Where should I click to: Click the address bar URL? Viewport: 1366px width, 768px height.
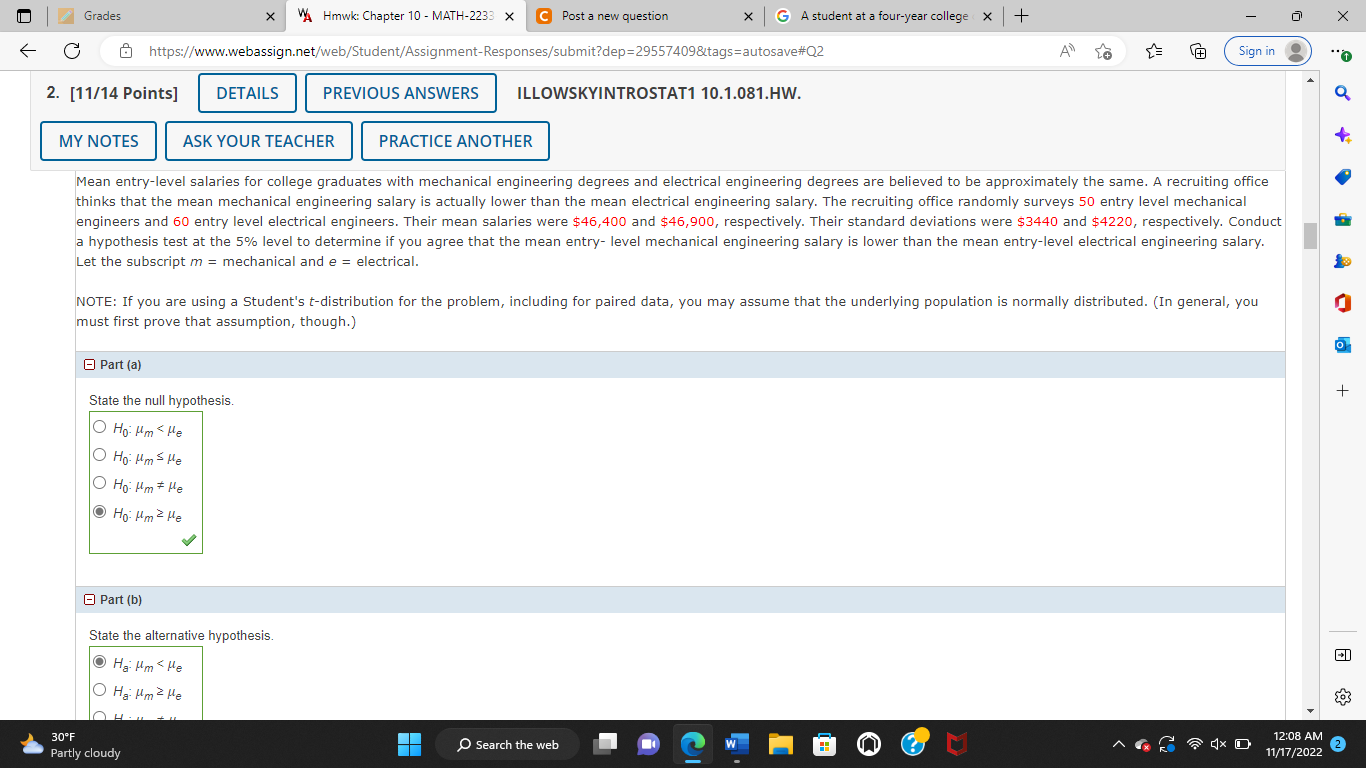point(486,51)
